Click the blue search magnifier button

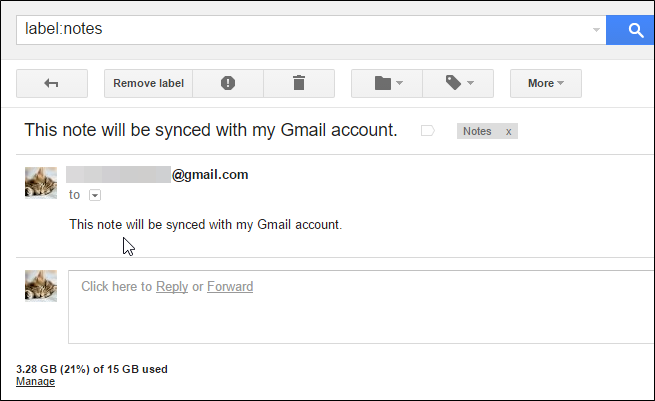[633, 30]
